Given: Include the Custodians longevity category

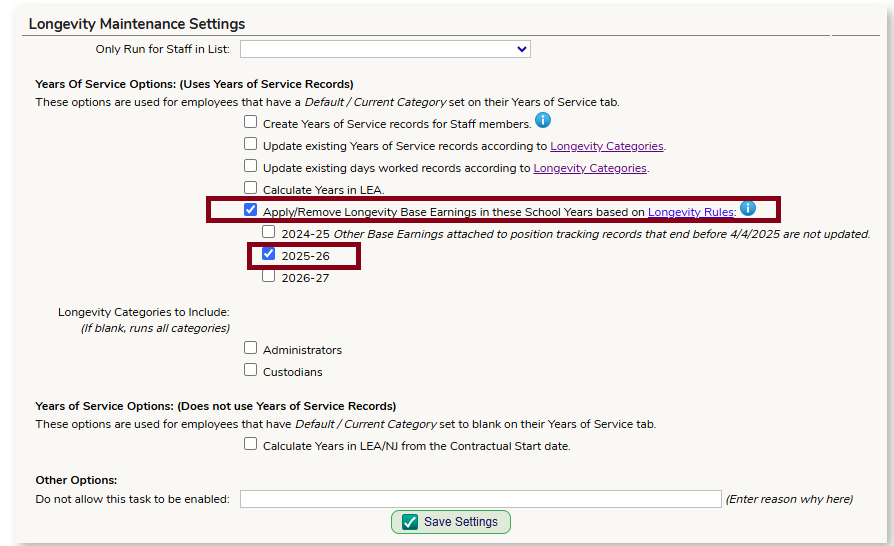Looking at the screenshot, I should point(250,370).
